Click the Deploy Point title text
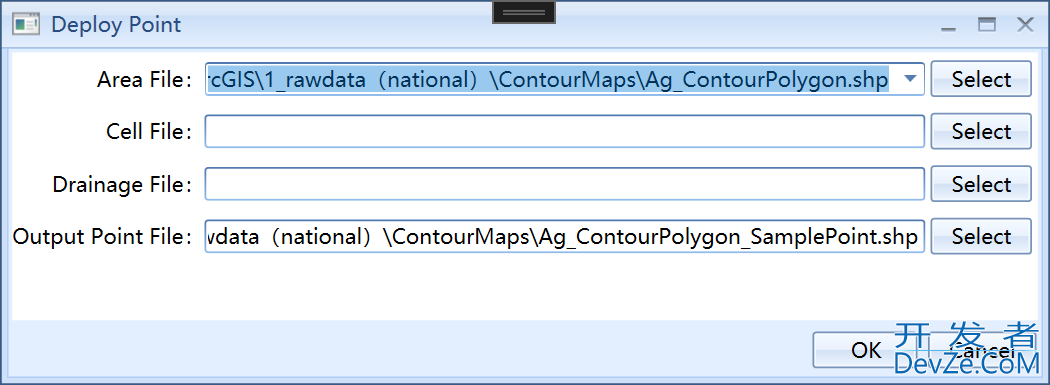The image size is (1050, 385). click(116, 25)
